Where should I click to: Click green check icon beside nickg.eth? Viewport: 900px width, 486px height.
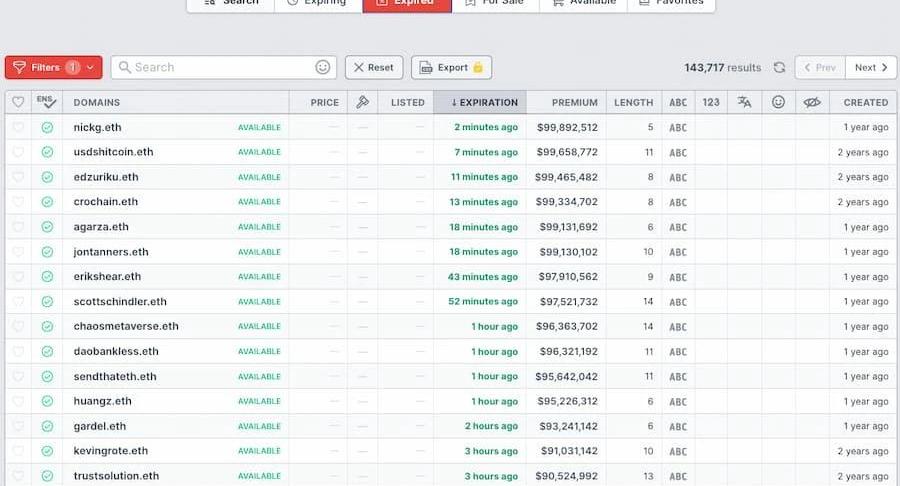[x=47, y=128]
